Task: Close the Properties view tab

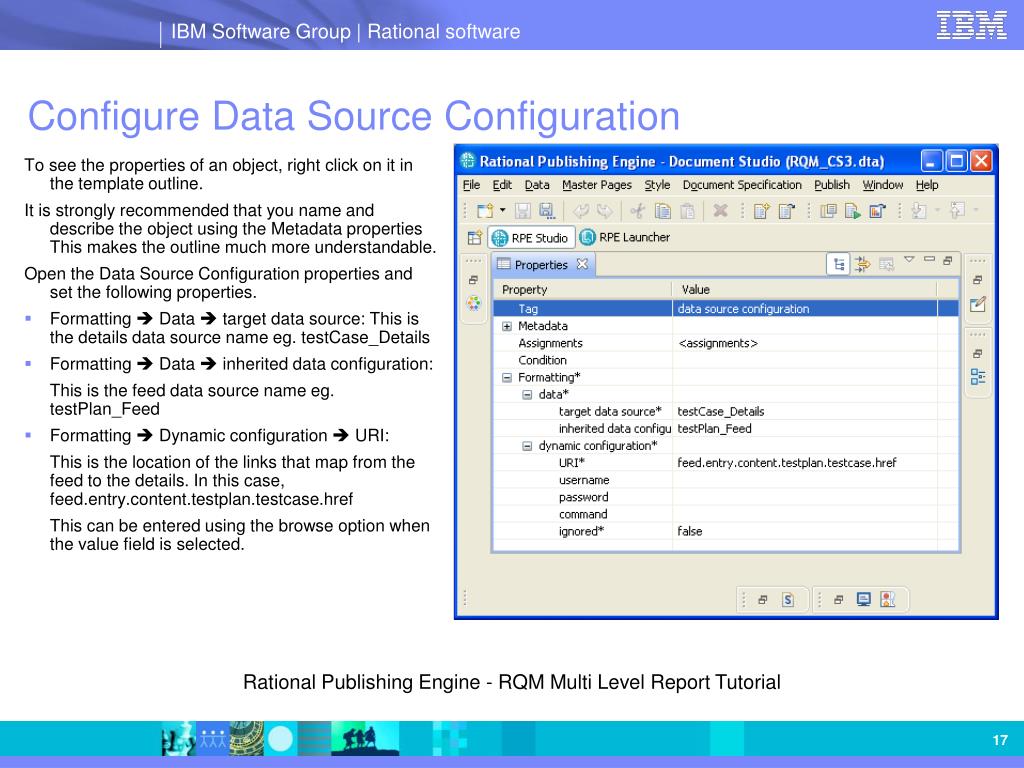Action: tap(582, 264)
